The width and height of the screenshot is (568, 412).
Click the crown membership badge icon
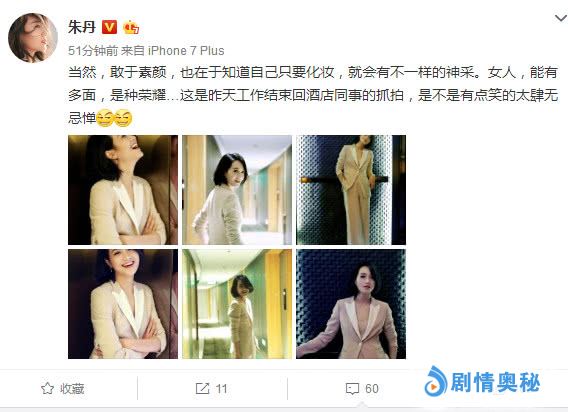131,27
